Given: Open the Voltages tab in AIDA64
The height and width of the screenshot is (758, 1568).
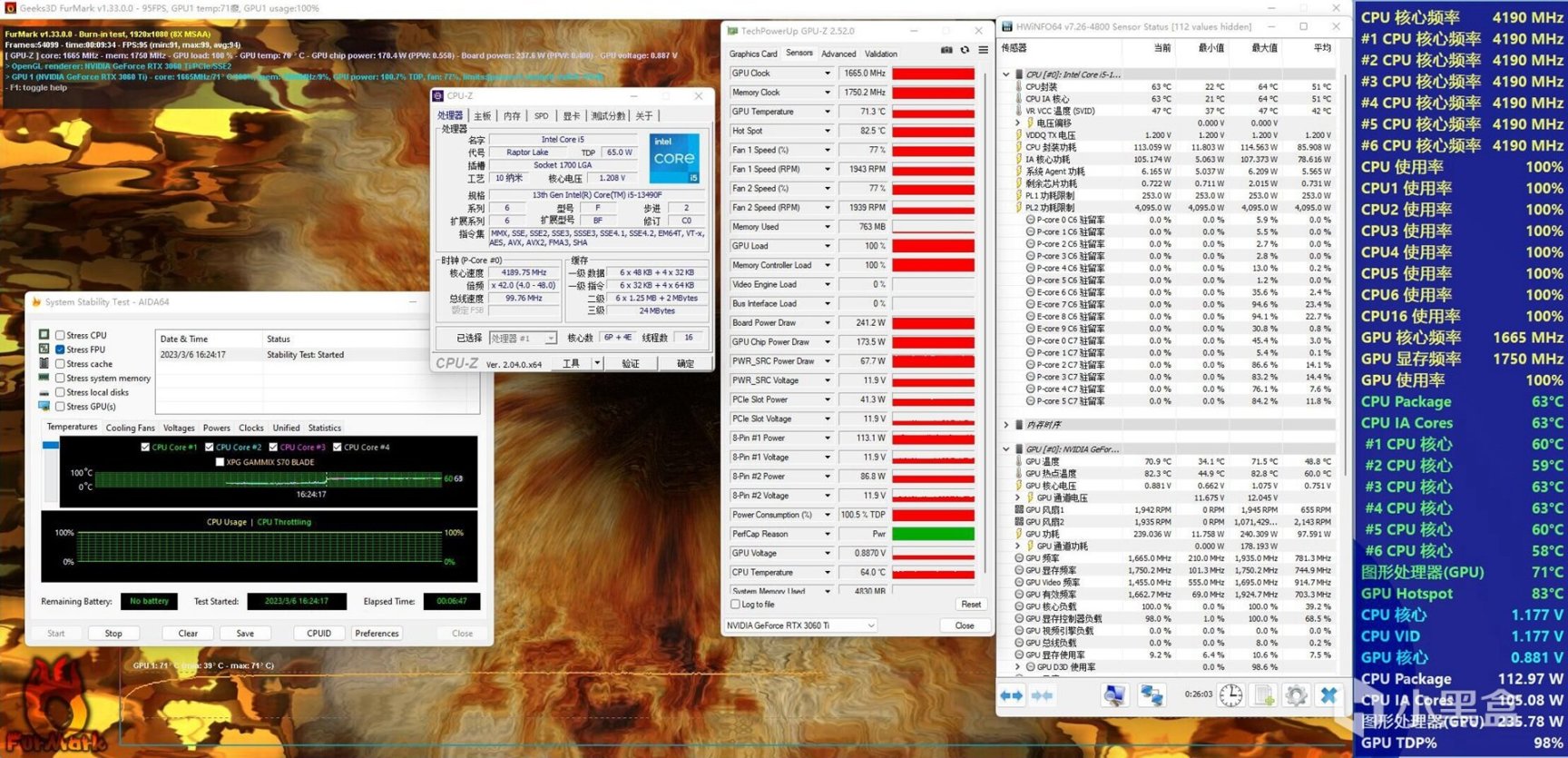Looking at the screenshot, I should 179,428.
